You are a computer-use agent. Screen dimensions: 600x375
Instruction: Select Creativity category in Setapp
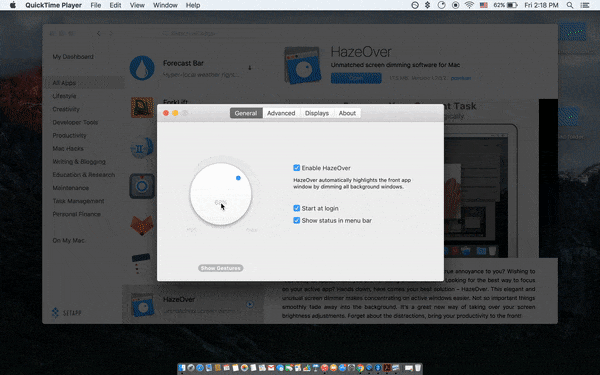click(66, 109)
